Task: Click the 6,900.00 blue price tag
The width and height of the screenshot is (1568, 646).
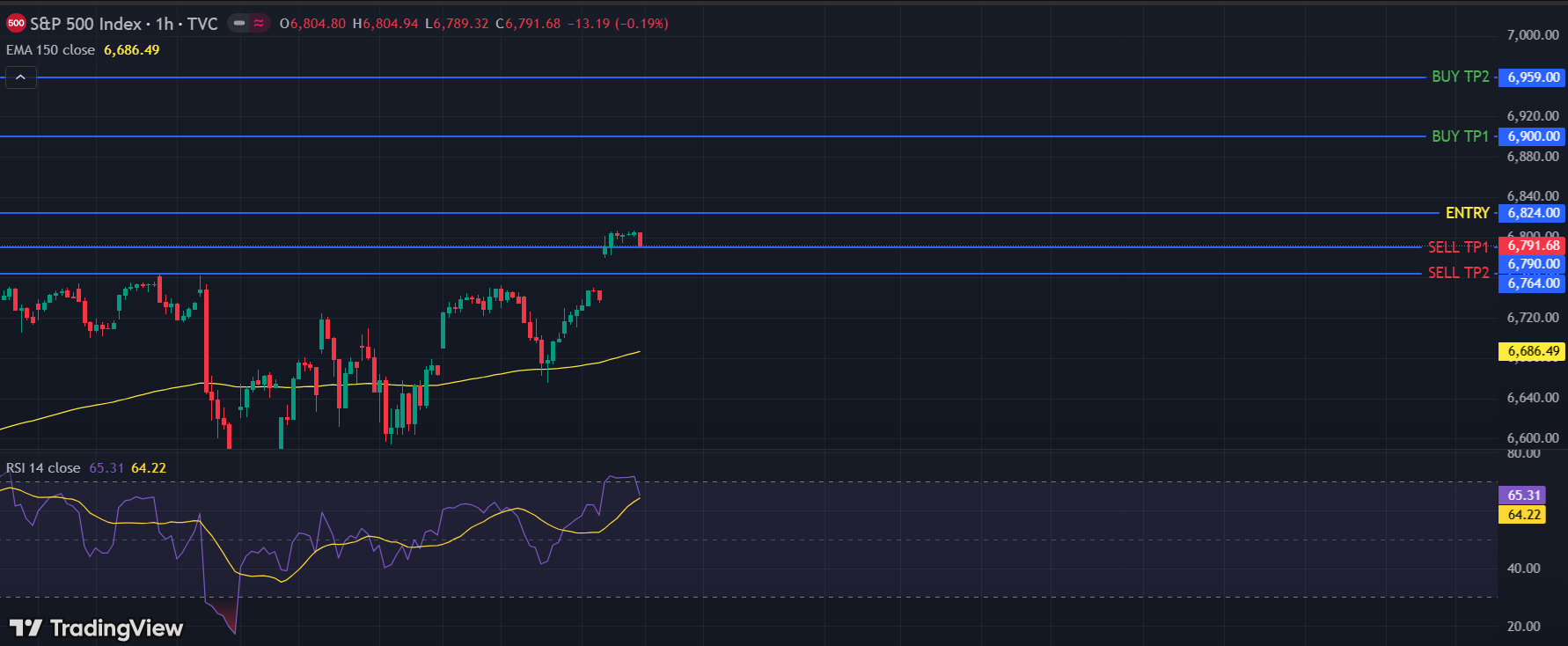Action: click(x=1533, y=136)
